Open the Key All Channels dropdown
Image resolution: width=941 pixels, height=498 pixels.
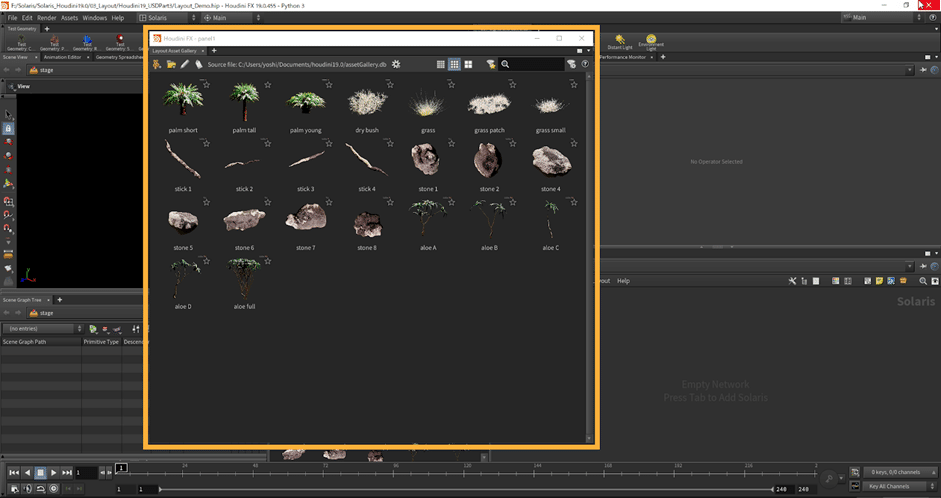889,486
